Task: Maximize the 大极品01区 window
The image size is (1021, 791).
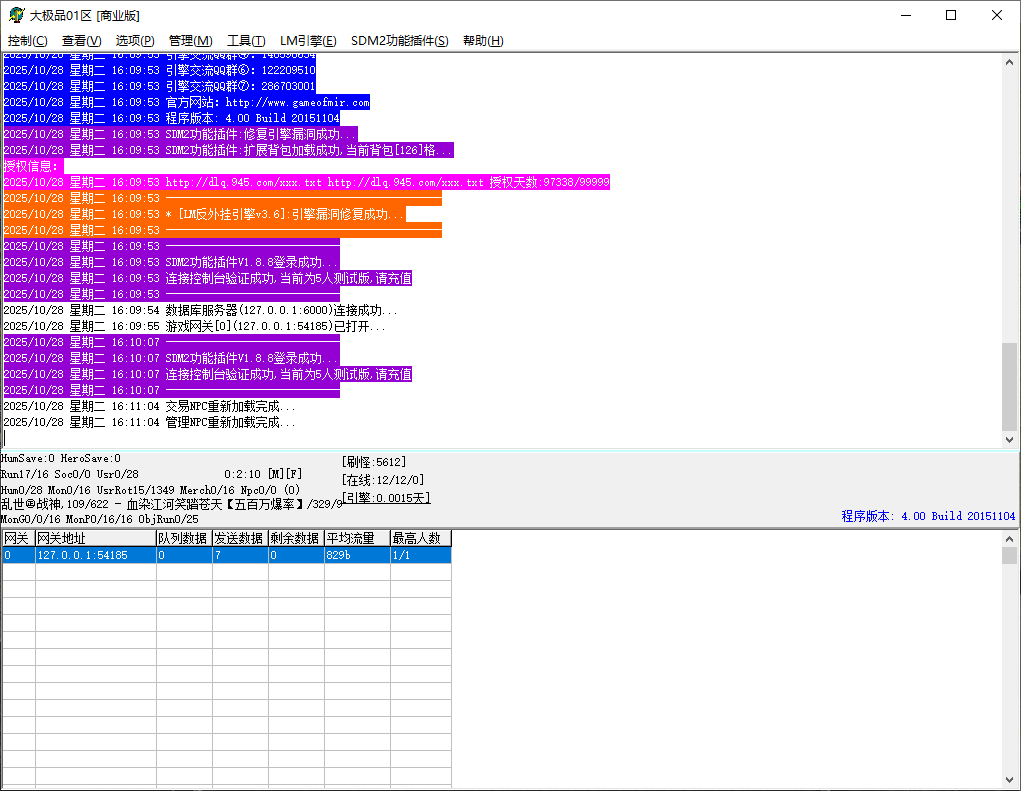Action: 951,15
